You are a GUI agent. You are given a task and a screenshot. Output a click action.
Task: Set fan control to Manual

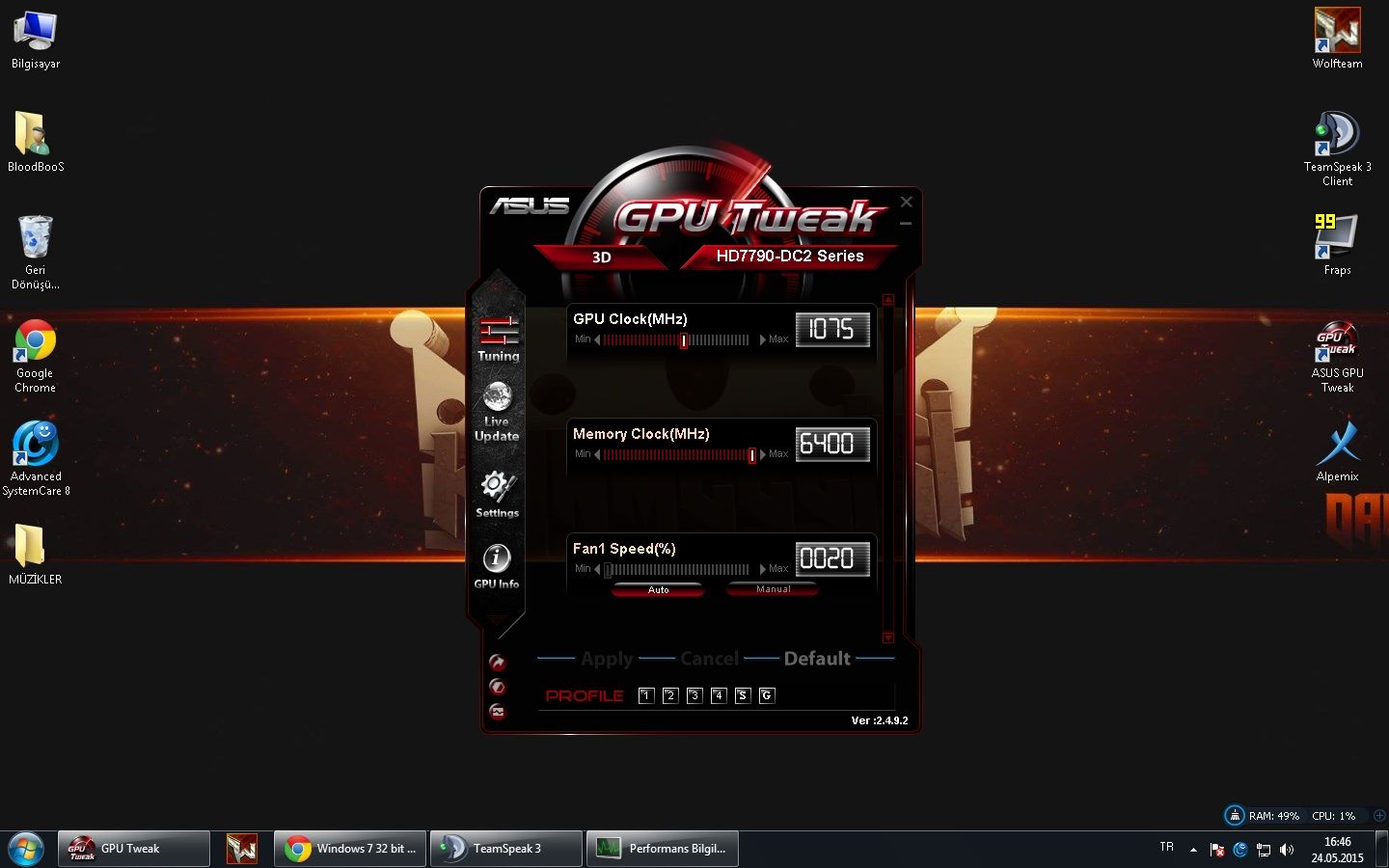773,589
